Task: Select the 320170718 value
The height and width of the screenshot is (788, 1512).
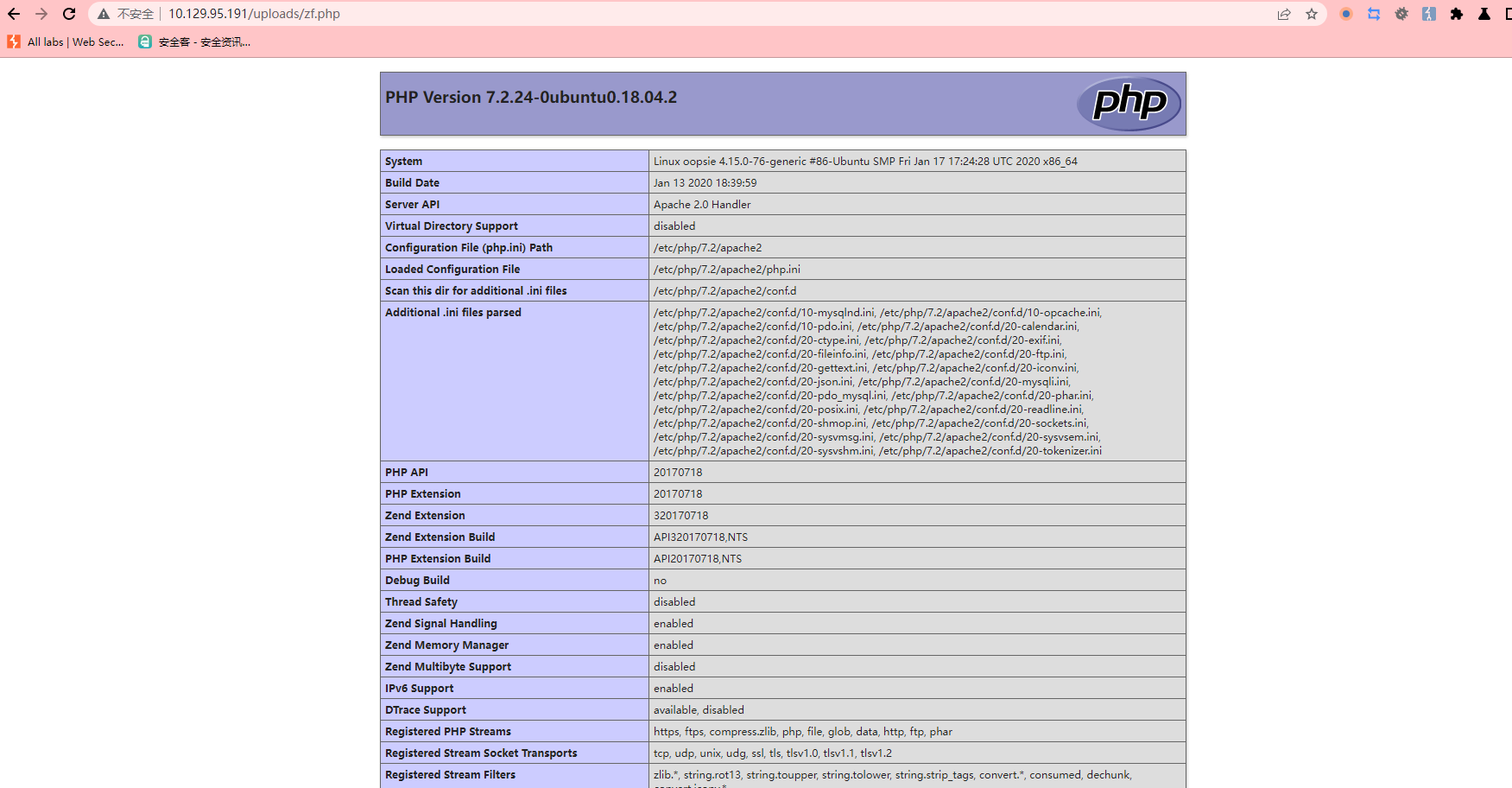Action: tap(681, 516)
